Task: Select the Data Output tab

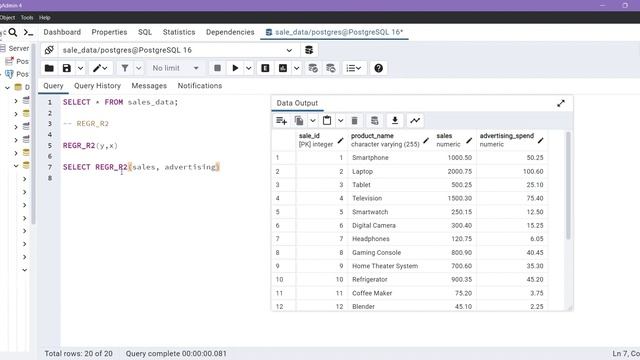Action: point(297,103)
